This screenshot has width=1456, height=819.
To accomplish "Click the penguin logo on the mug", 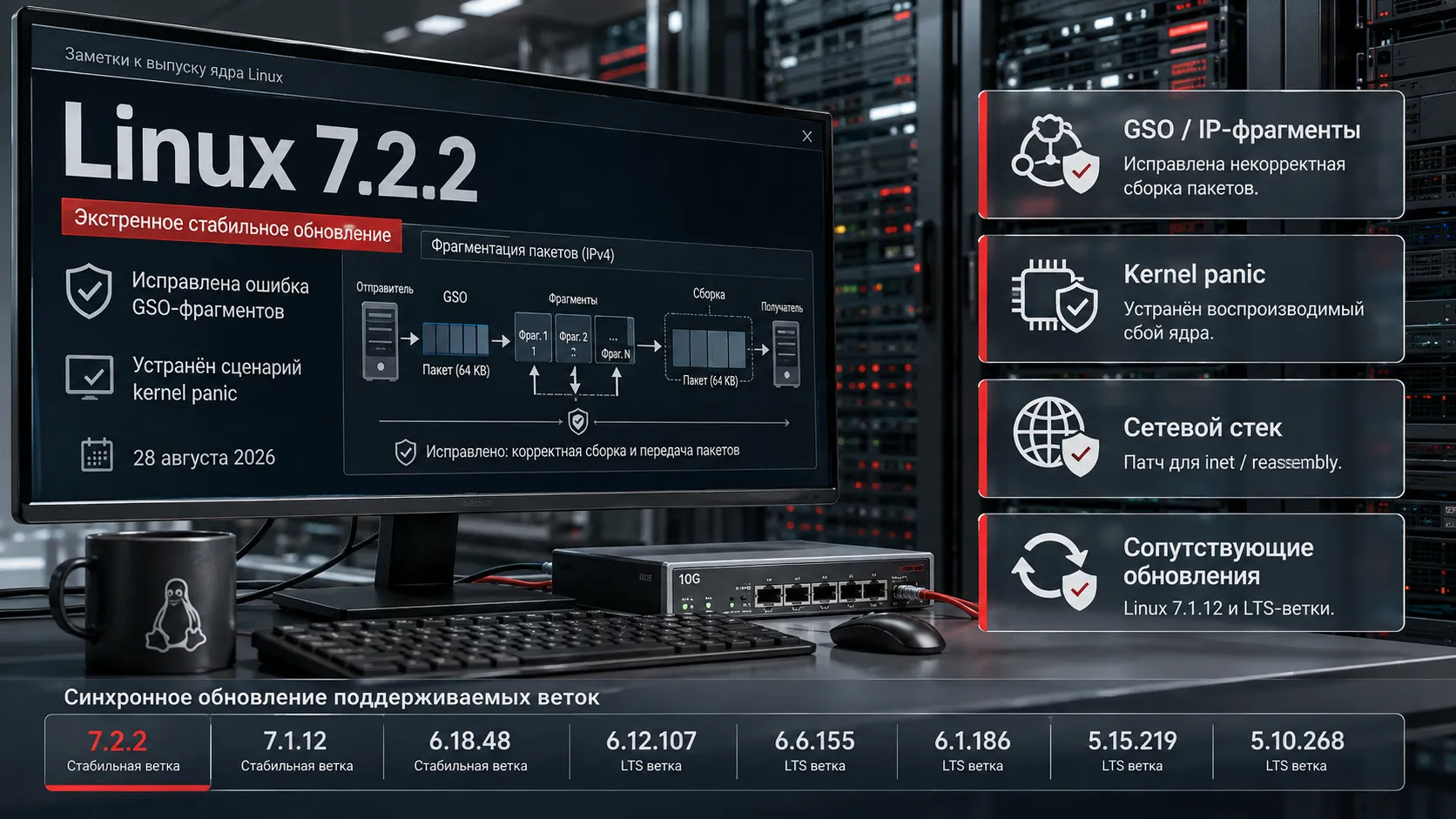I will [176, 616].
